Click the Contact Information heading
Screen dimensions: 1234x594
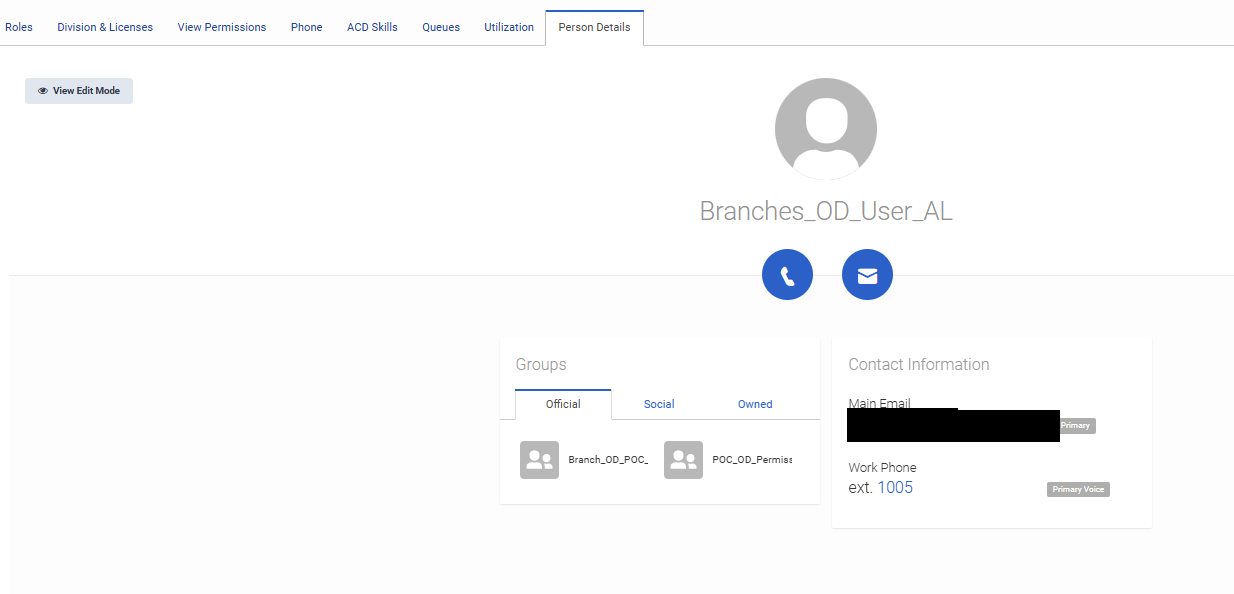pos(919,365)
